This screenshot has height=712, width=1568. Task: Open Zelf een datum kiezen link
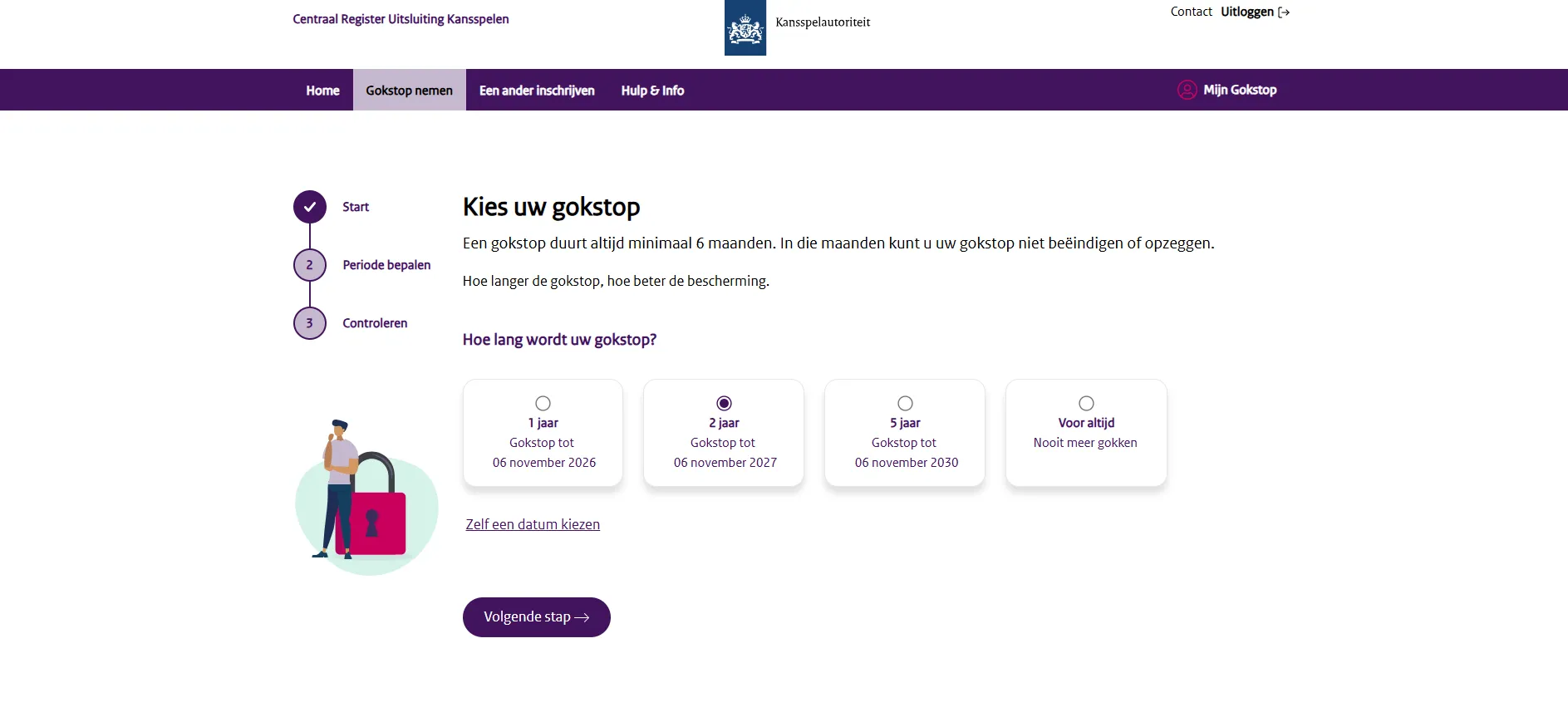(533, 524)
